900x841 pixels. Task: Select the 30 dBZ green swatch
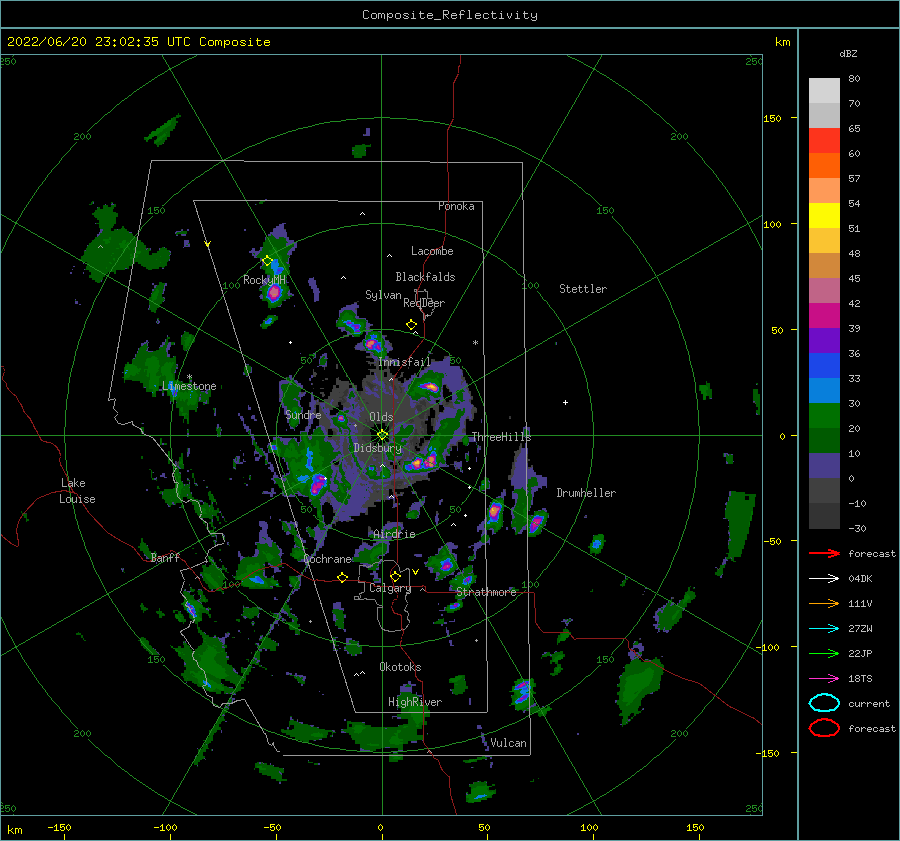pyautogui.click(x=824, y=416)
